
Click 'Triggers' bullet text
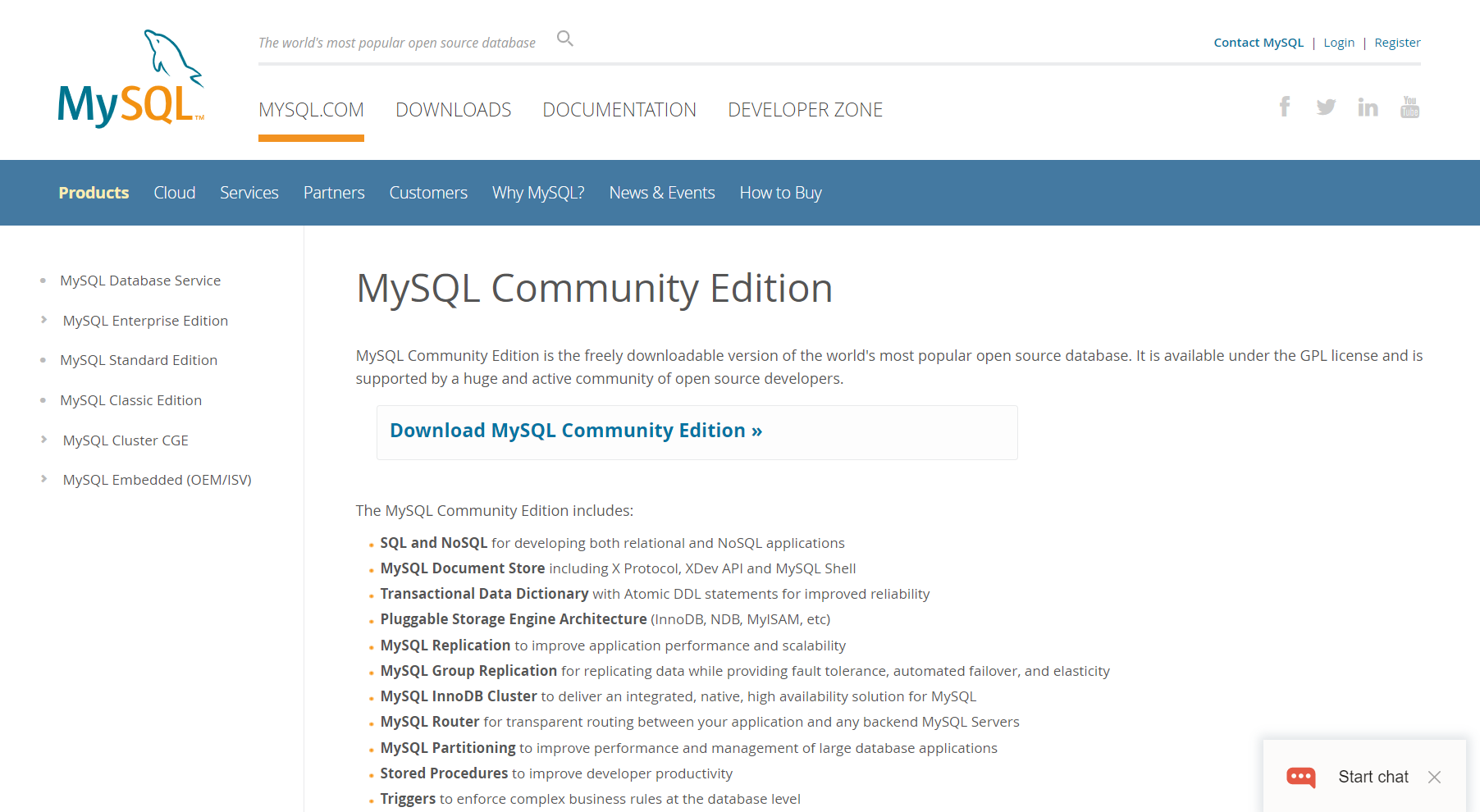[x=408, y=799]
